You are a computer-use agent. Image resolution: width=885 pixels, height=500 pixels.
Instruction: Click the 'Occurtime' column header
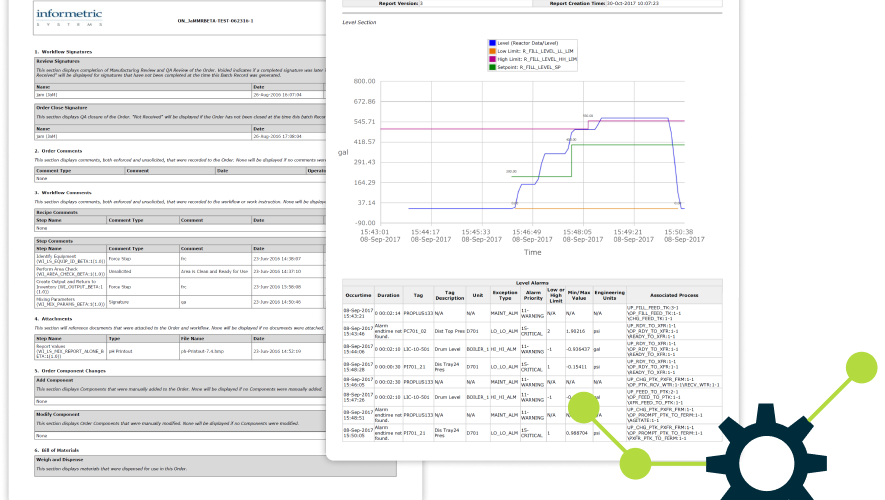[358, 295]
